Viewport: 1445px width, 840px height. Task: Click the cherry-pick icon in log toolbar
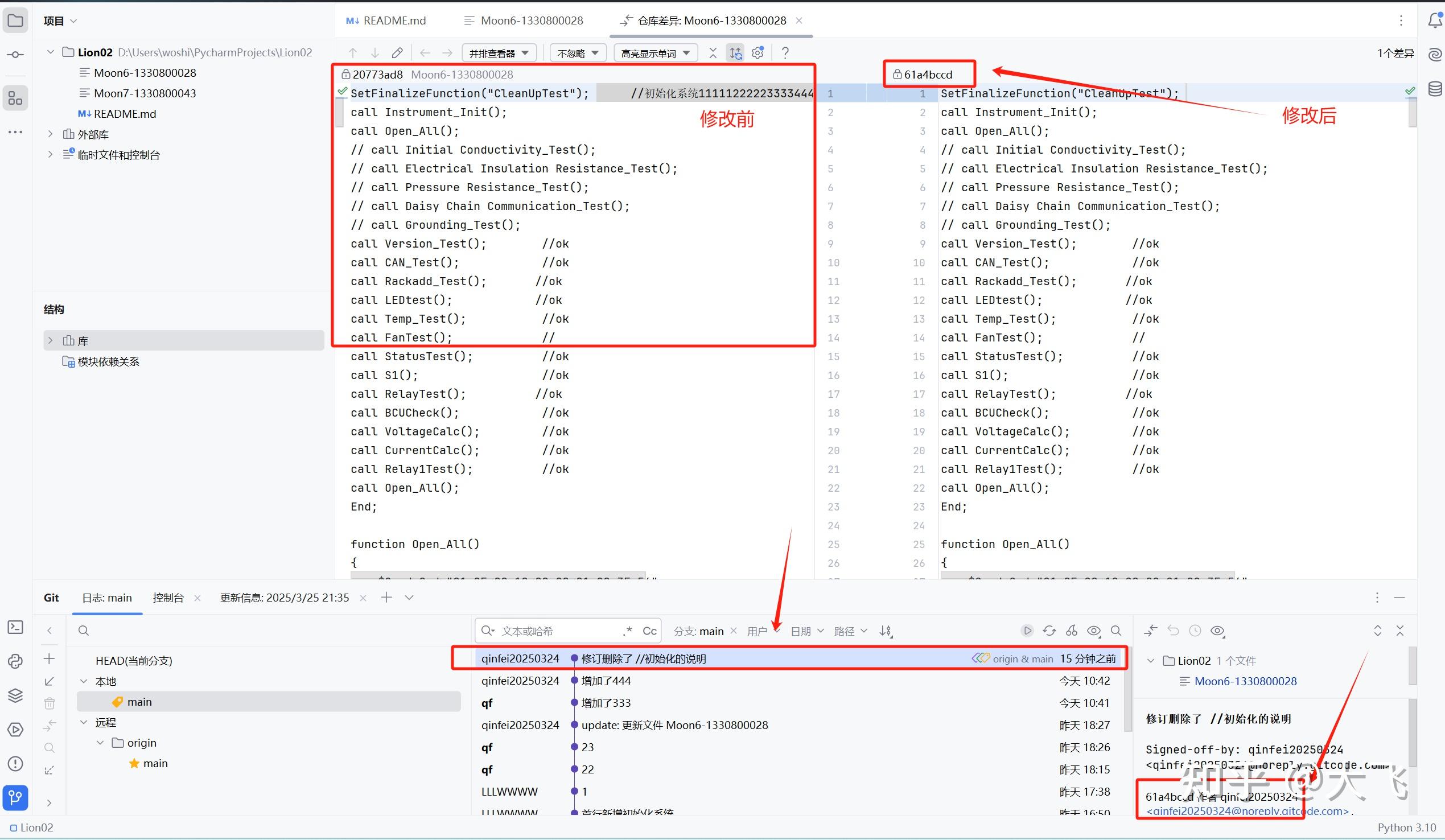tap(1072, 630)
